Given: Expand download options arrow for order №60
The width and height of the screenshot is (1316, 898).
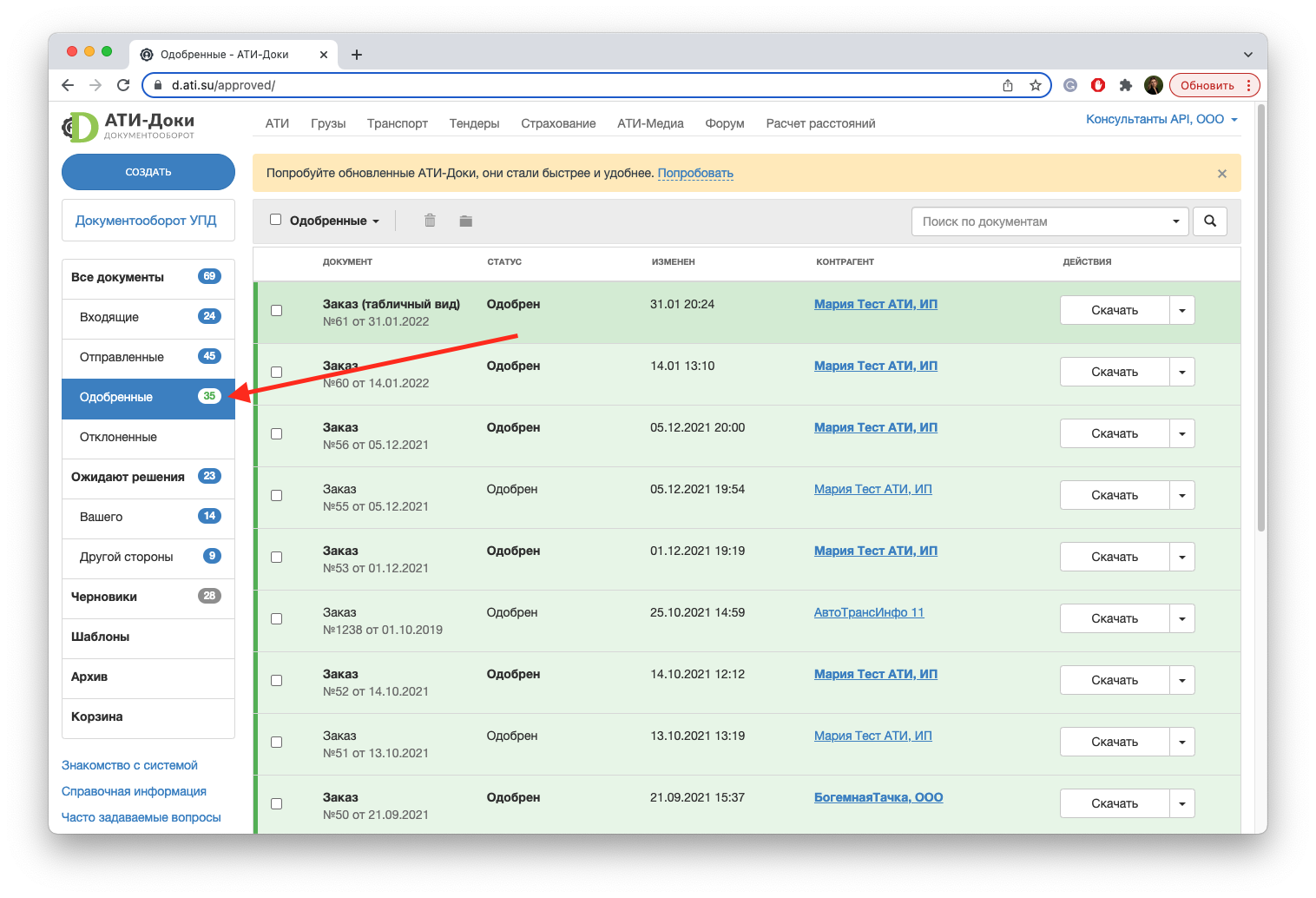Looking at the screenshot, I should pyautogui.click(x=1181, y=373).
